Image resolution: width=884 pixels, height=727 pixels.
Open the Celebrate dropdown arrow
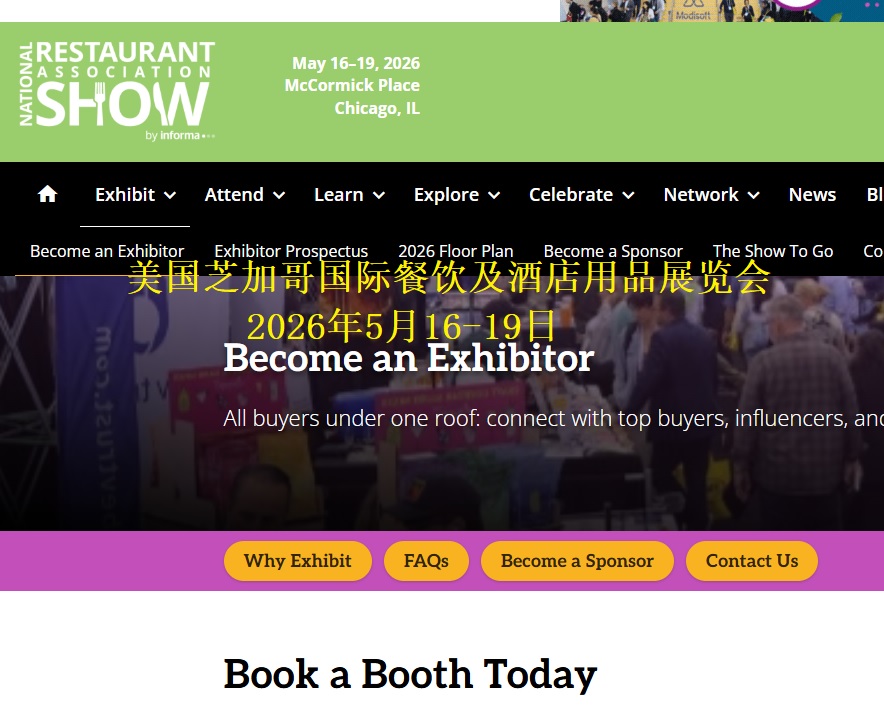[x=628, y=196]
